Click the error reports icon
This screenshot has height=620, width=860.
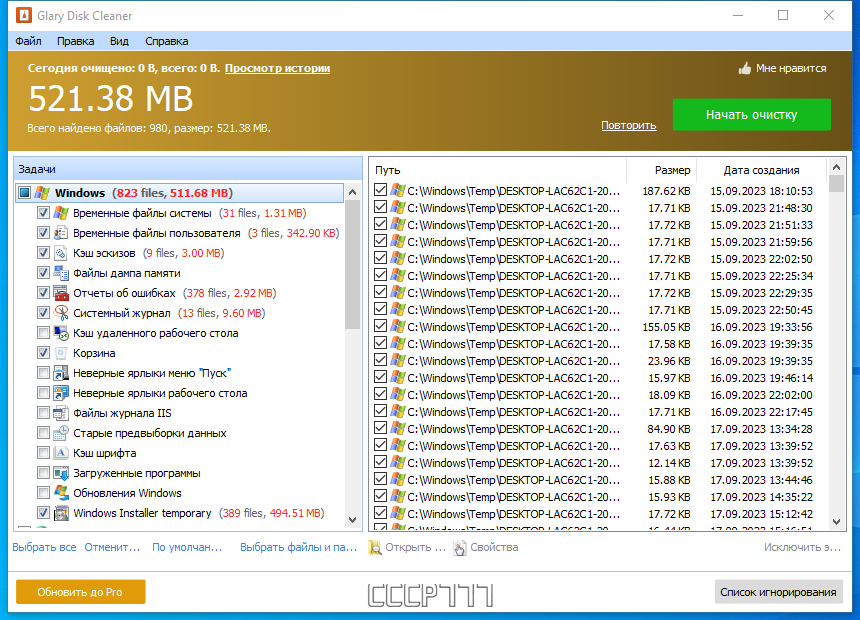pyautogui.click(x=61, y=293)
